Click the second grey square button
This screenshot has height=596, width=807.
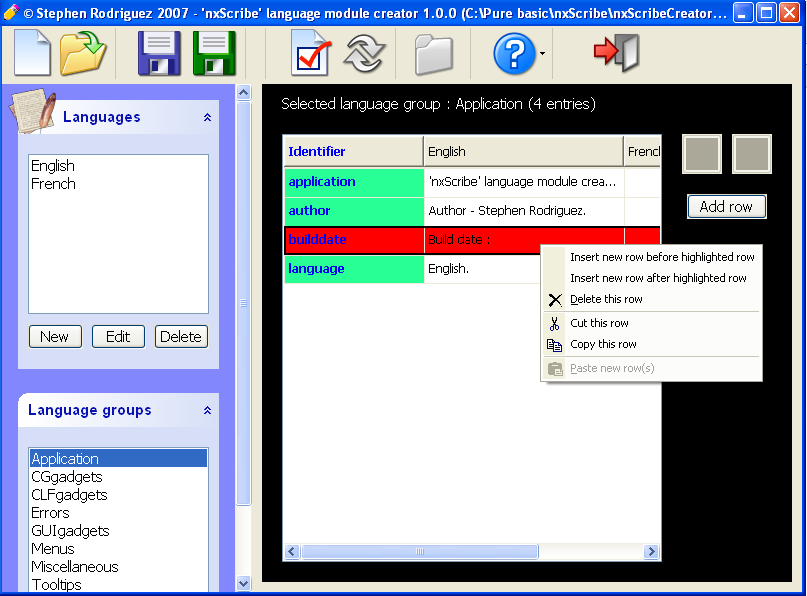(751, 154)
